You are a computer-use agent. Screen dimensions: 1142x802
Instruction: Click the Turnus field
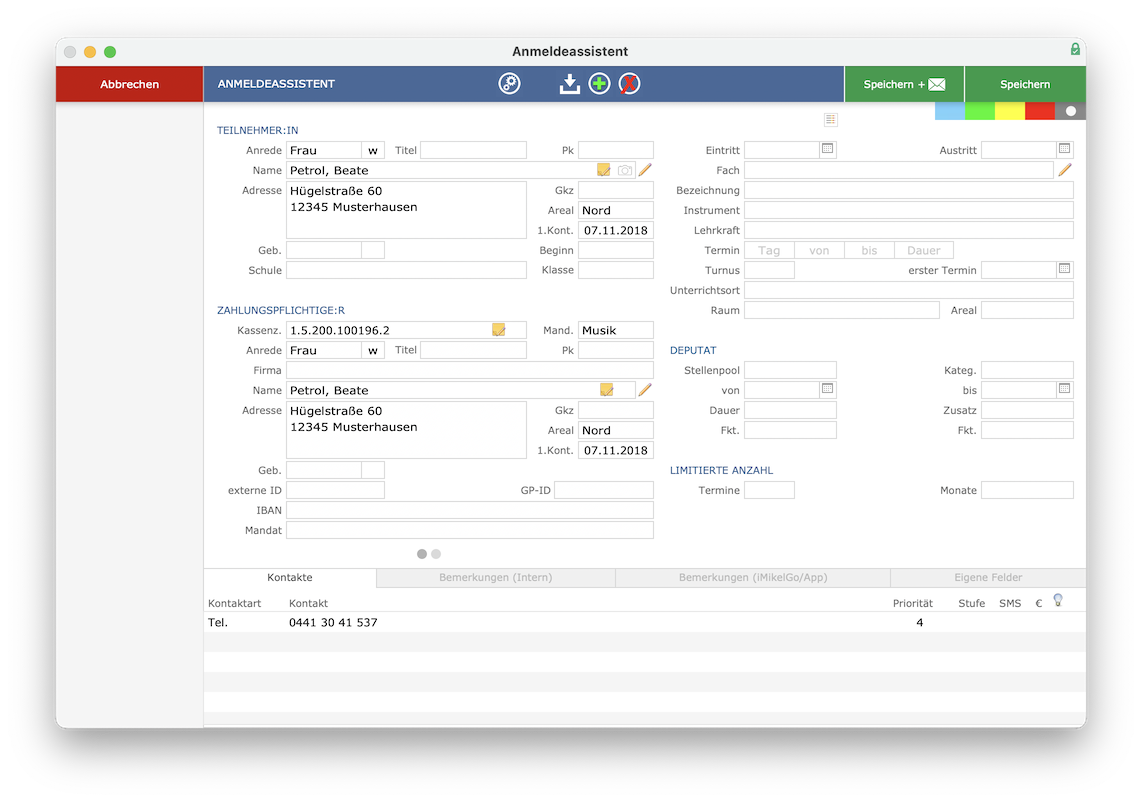[x=769, y=270]
